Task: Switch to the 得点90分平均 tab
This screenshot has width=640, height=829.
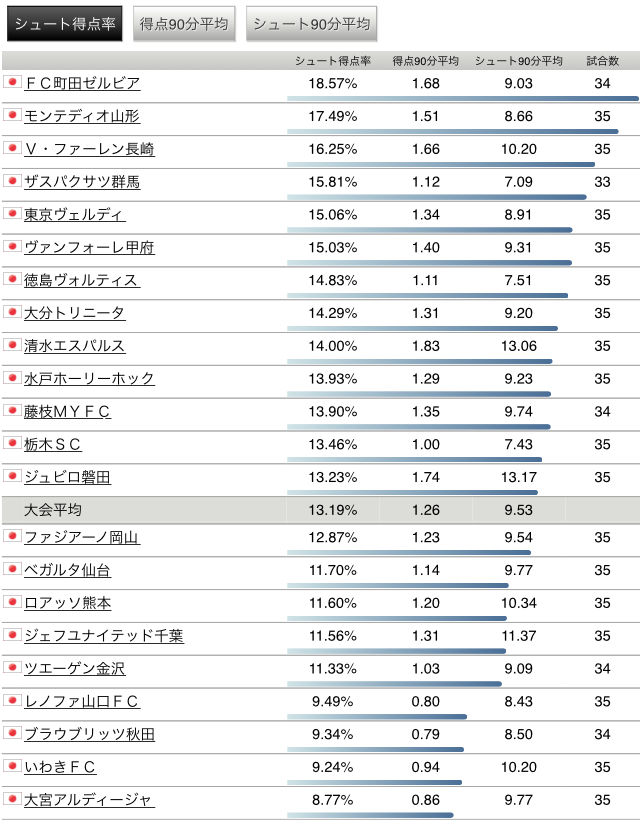Action: 184,24
